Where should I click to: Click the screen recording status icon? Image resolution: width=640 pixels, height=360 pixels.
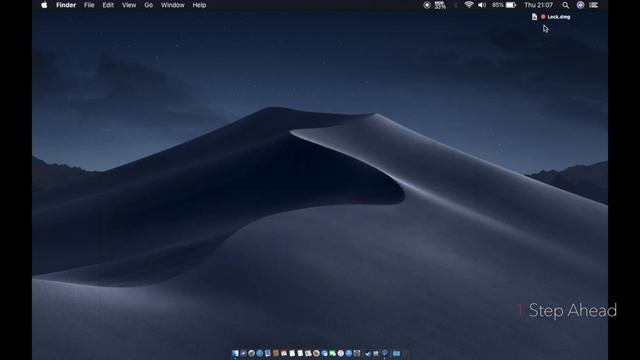coord(427,5)
